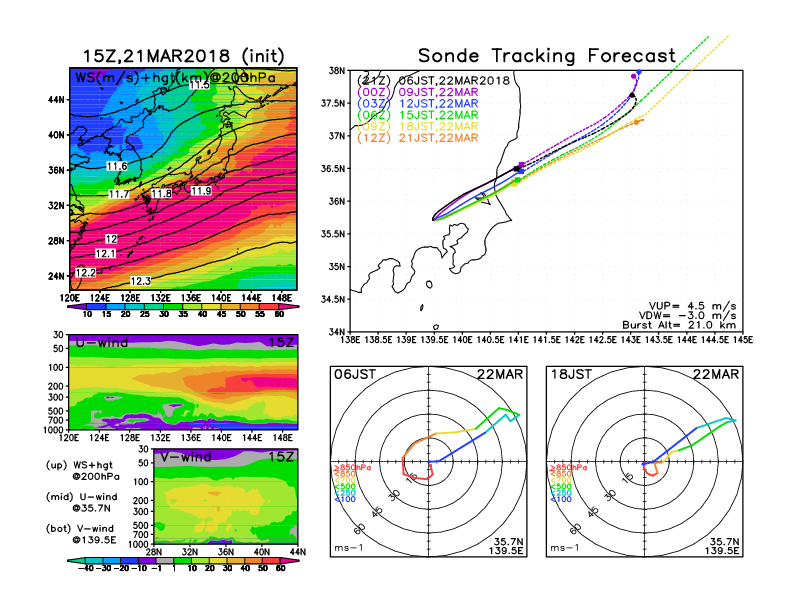Select the "(21Z) 06JST,22MAR2018" legend entry
792x612 pixels.
coord(433,80)
